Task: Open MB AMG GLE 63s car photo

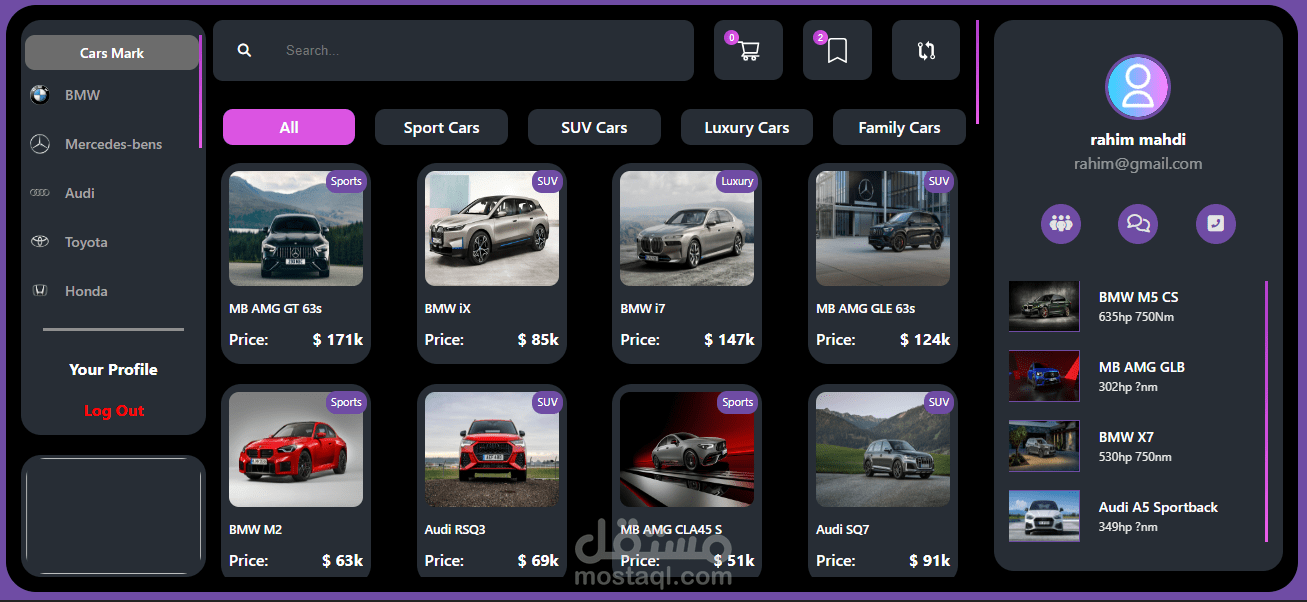Action: pos(883,228)
